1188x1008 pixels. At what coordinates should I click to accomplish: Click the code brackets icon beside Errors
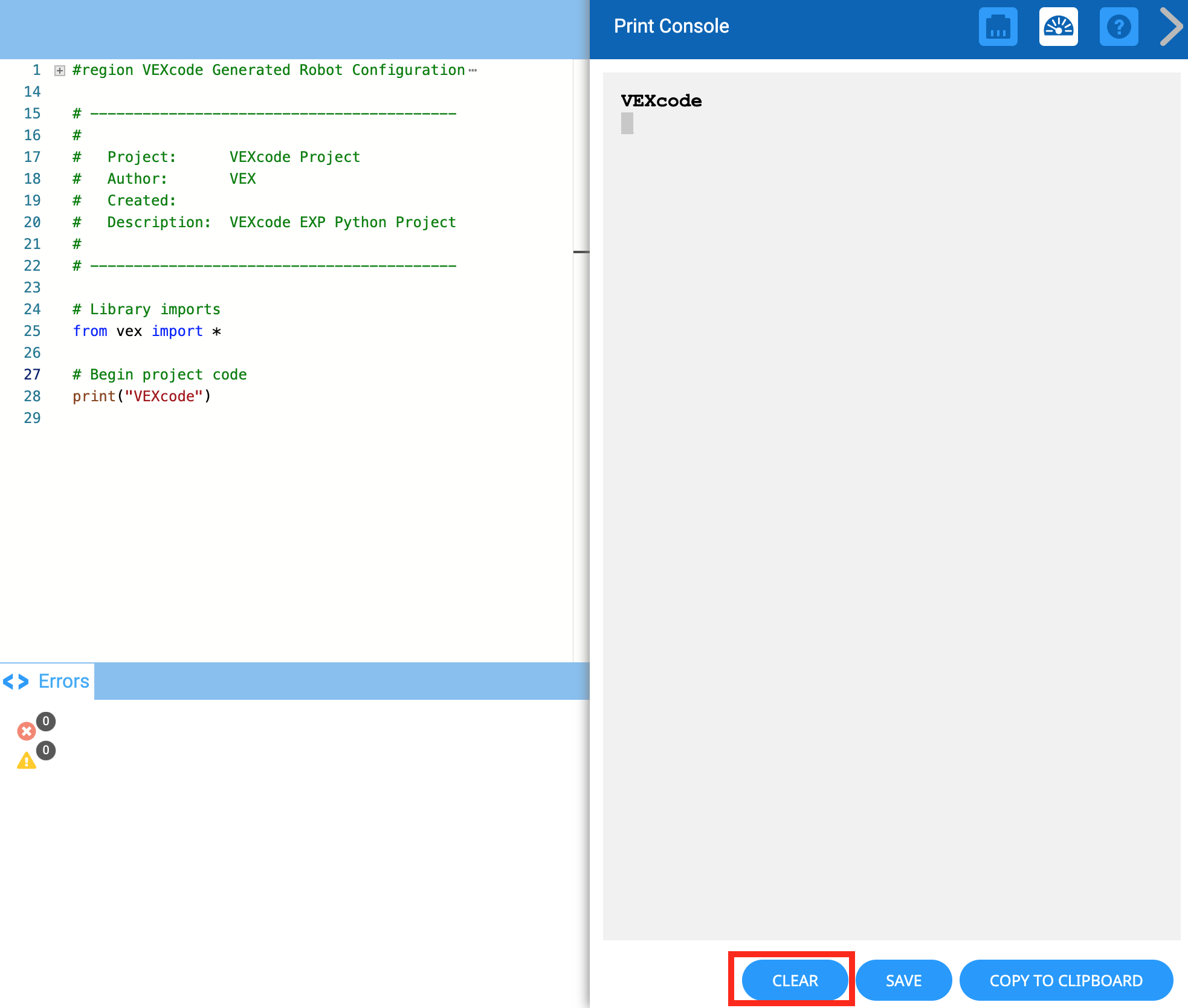pos(16,682)
